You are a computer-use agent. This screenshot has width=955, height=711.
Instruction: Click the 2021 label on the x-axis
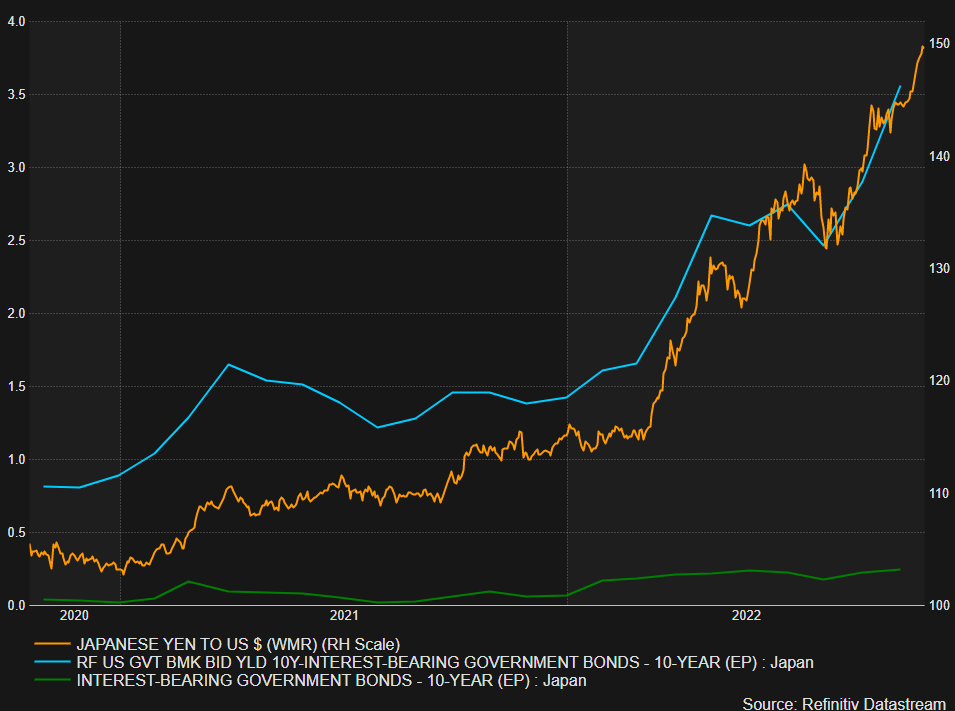(344, 615)
